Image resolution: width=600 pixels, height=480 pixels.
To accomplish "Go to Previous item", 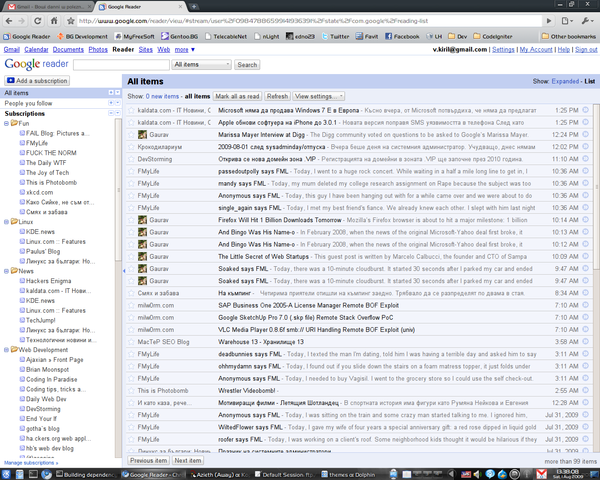I will (148, 460).
